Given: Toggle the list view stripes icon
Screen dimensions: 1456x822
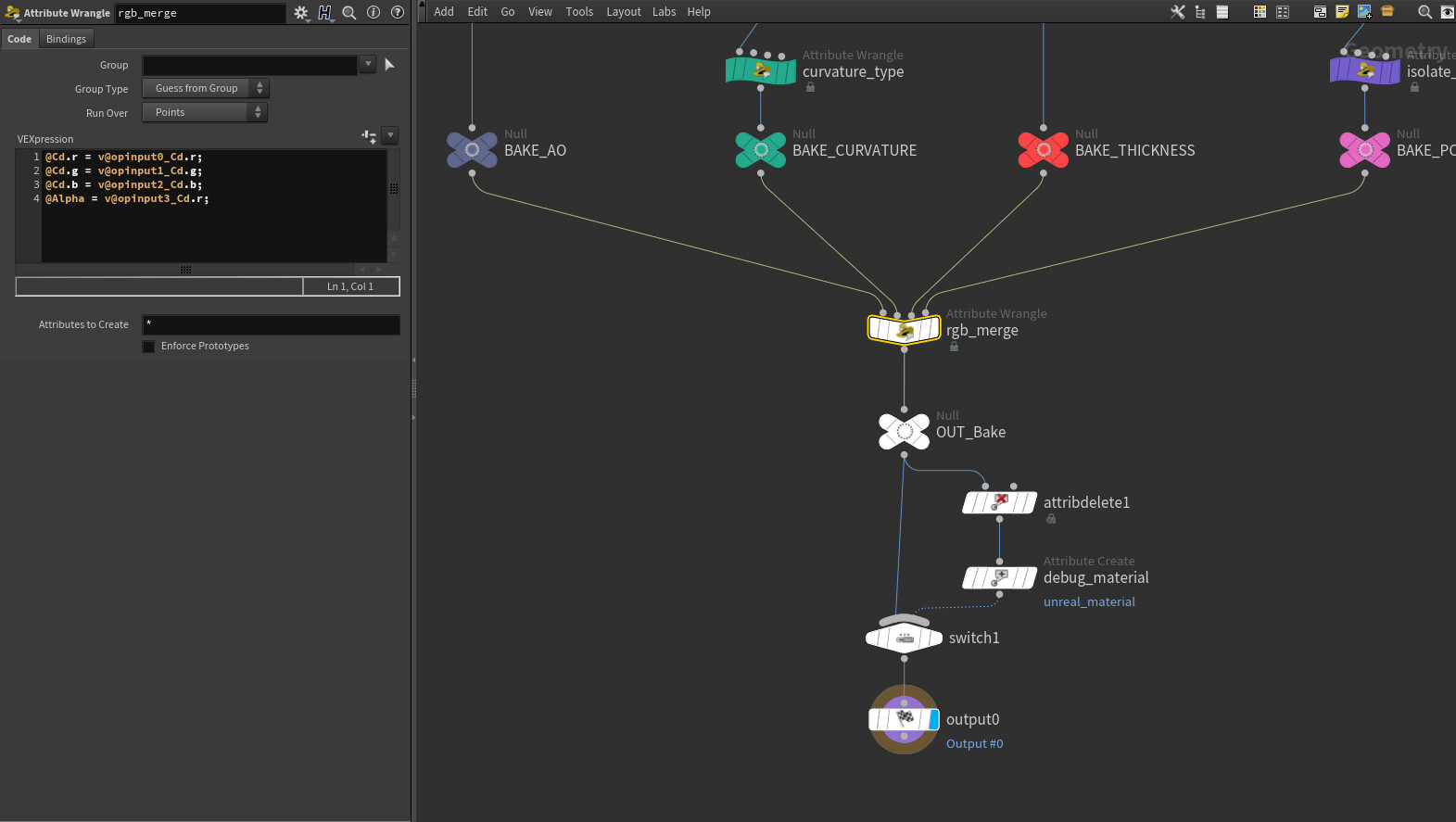Looking at the screenshot, I should (1222, 12).
